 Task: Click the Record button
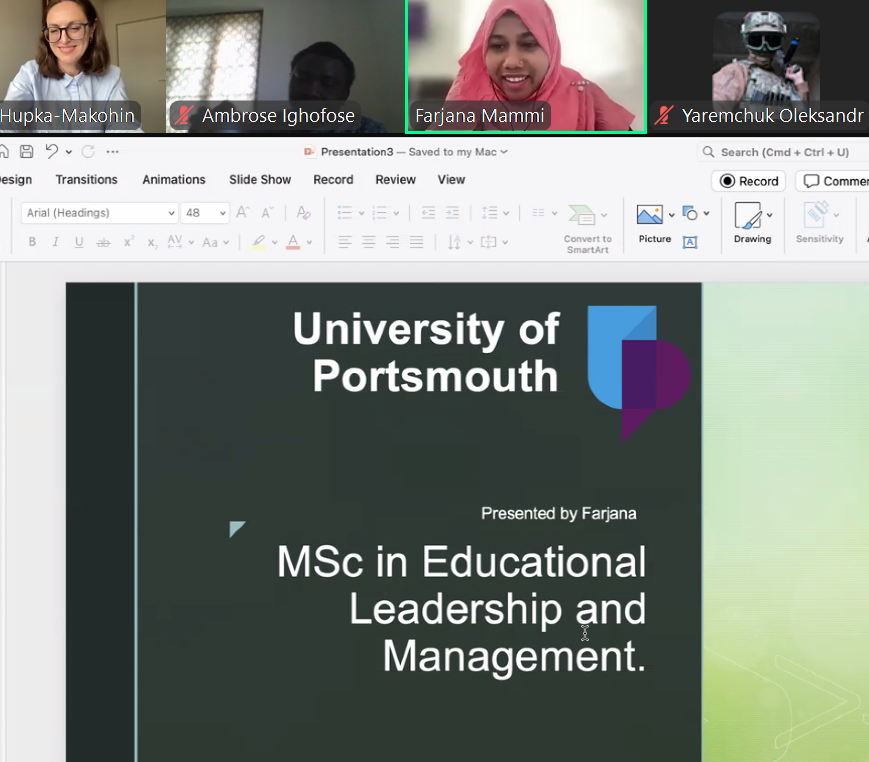749,181
